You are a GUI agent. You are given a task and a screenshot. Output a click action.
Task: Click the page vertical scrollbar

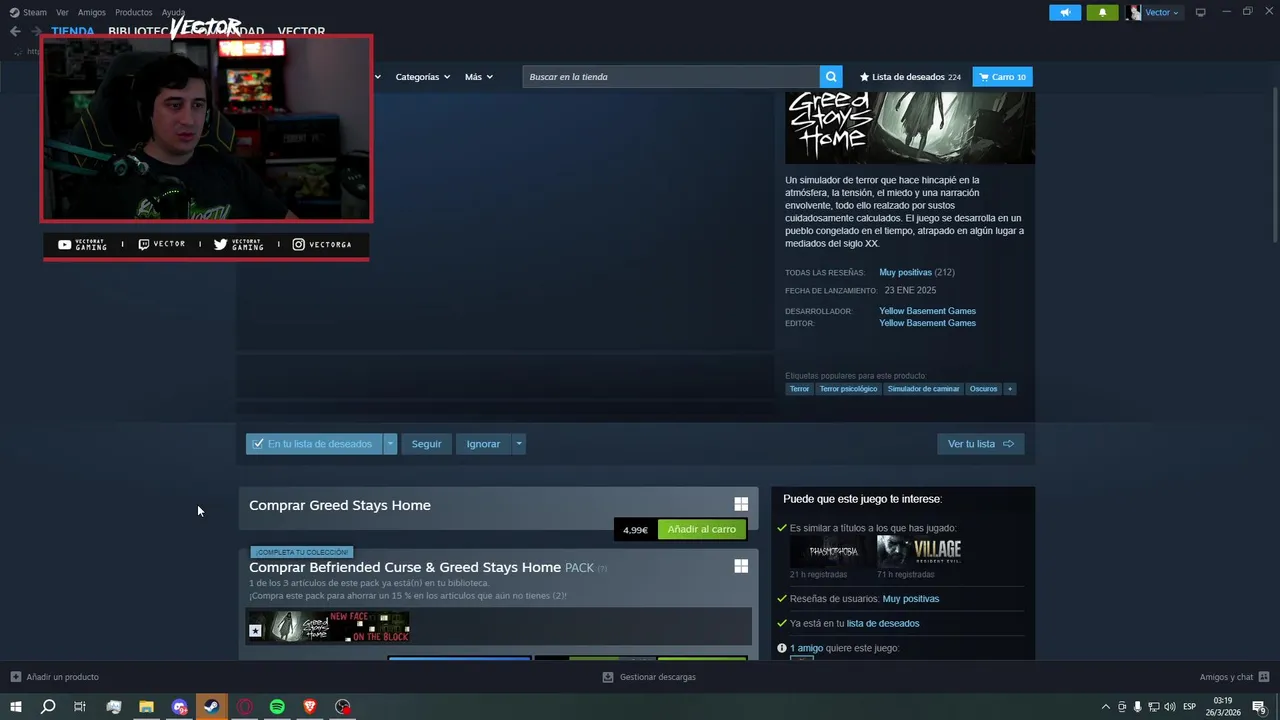(1274, 165)
